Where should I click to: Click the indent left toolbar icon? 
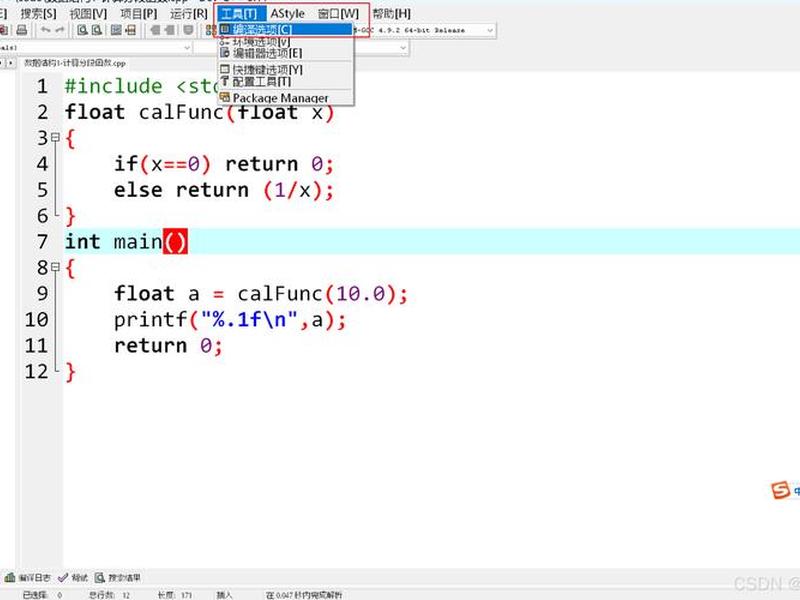(155, 30)
